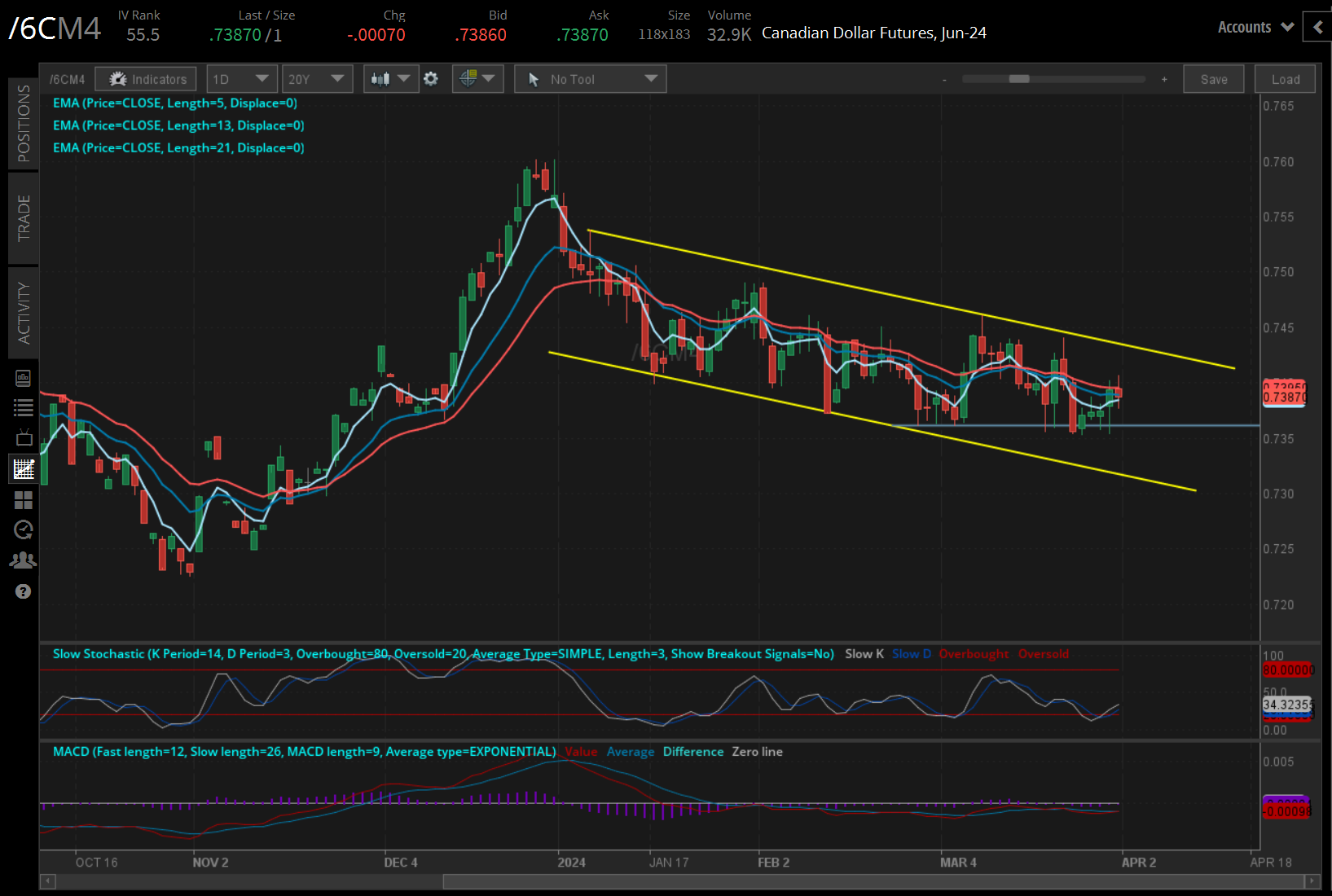The image size is (1332, 896).
Task: Open the watchlist list icon in sidebar
Action: (x=24, y=408)
